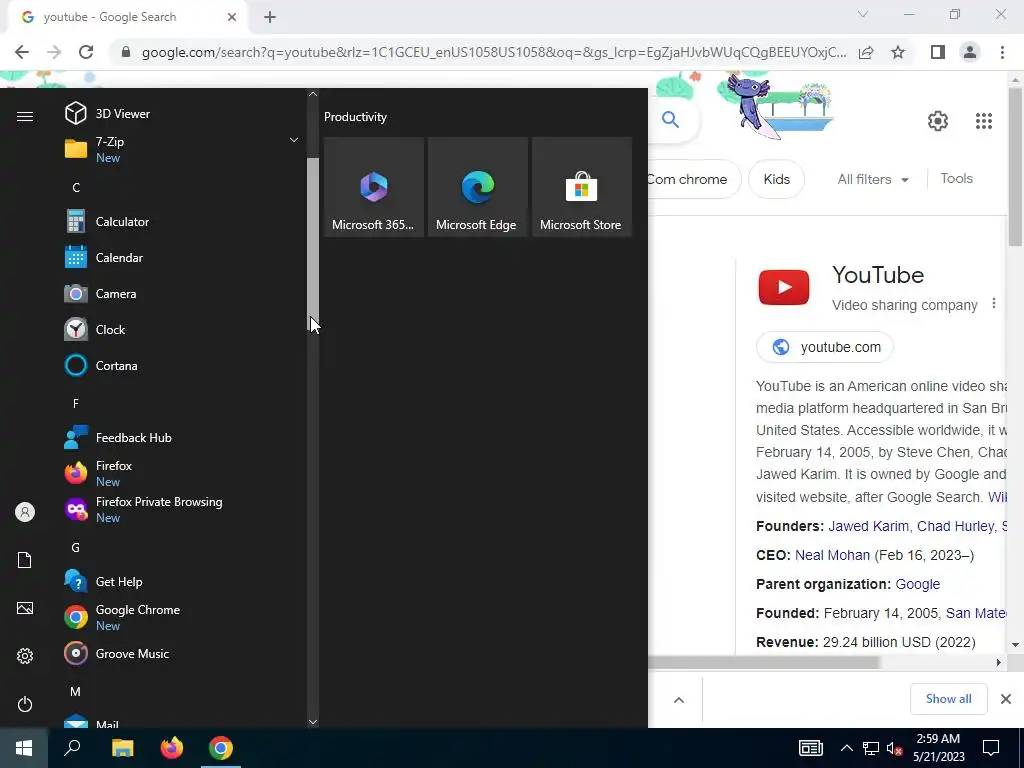Screen dimensions: 1024x768
Task: Jump to letter F section header
Action: point(76,404)
